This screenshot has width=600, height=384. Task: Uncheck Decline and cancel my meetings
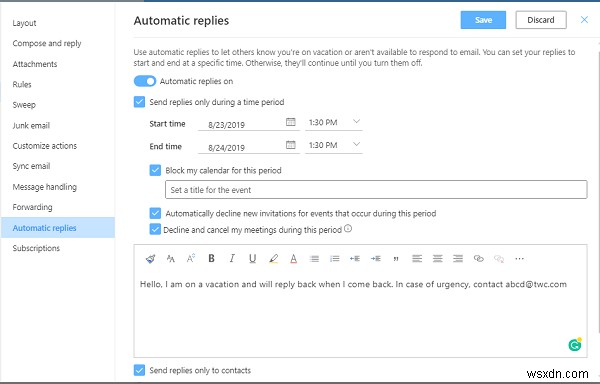pos(155,229)
